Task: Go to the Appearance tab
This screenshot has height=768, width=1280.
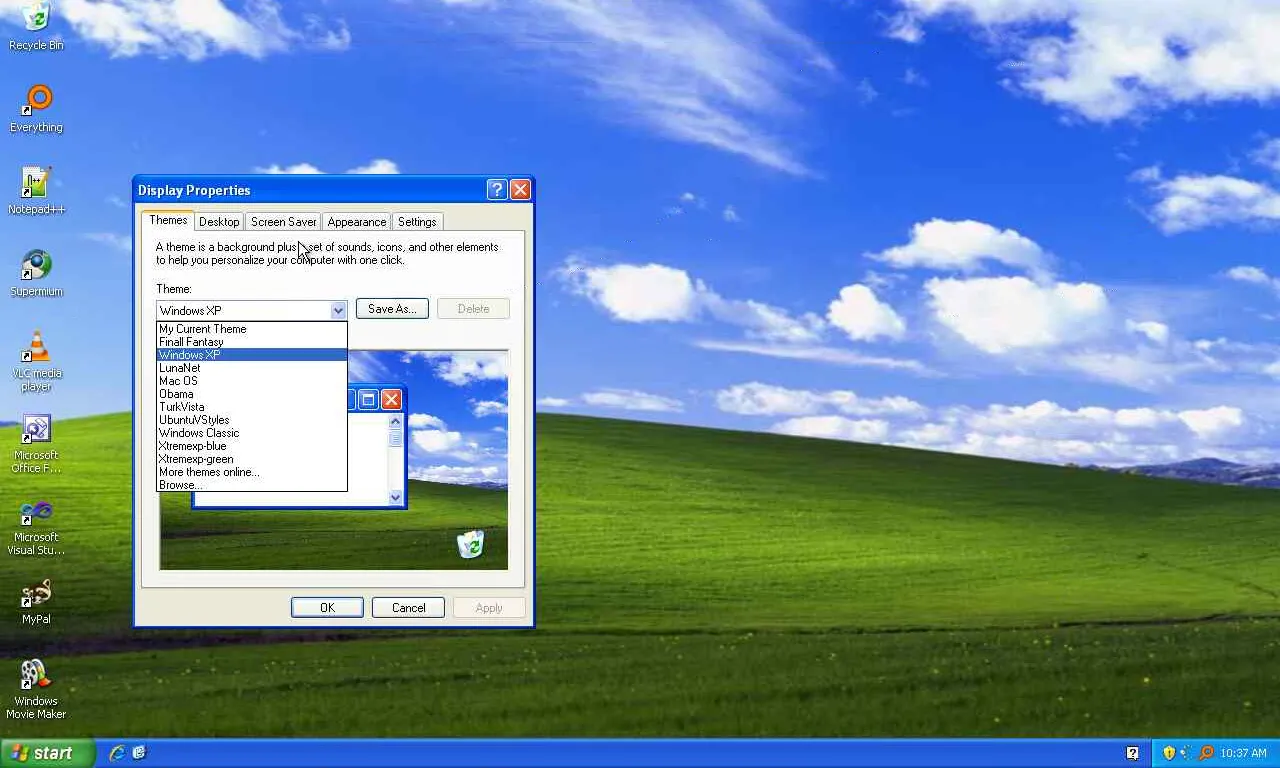Action: tap(357, 222)
